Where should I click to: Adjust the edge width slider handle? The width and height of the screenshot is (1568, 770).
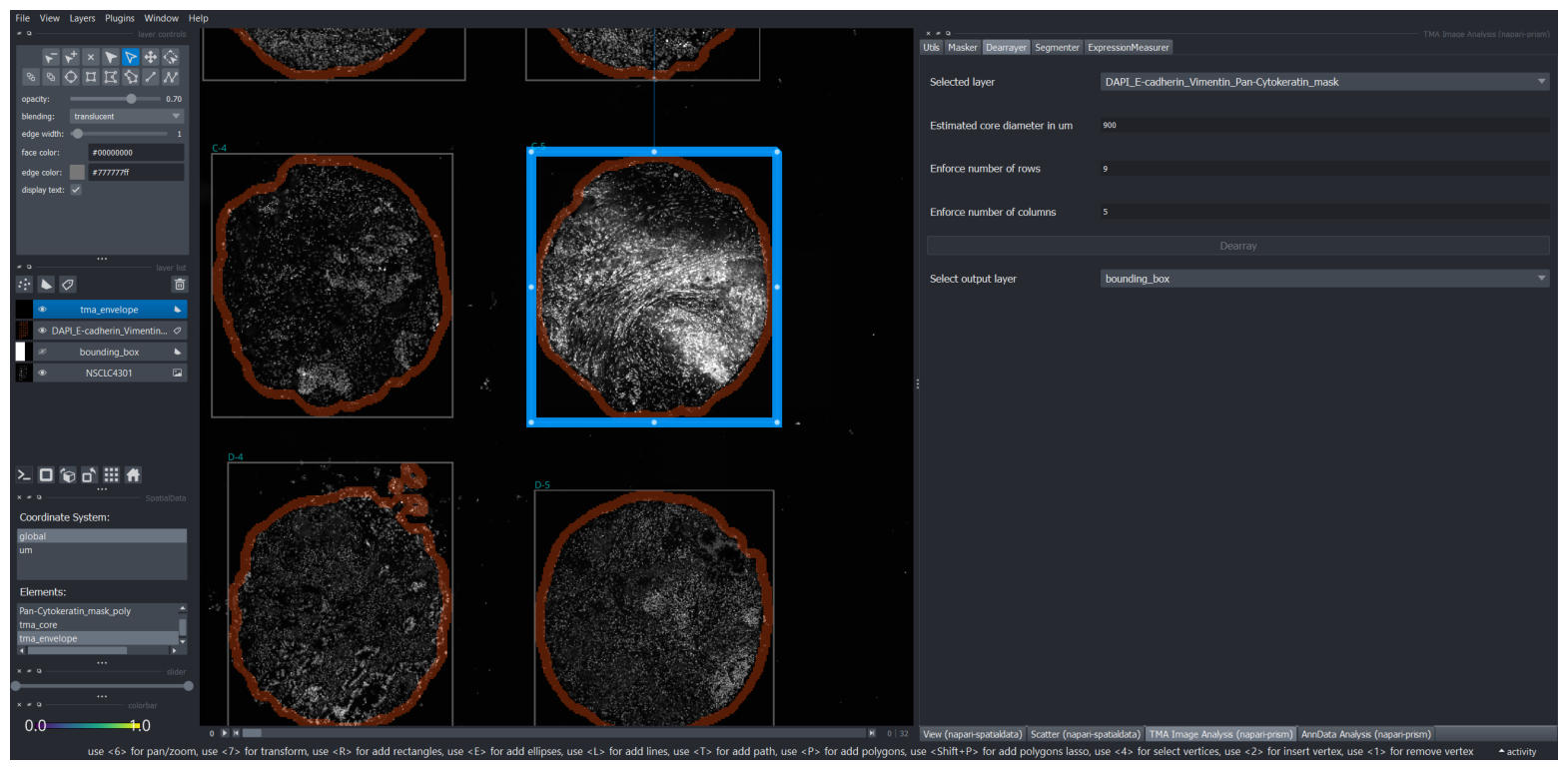(x=78, y=134)
